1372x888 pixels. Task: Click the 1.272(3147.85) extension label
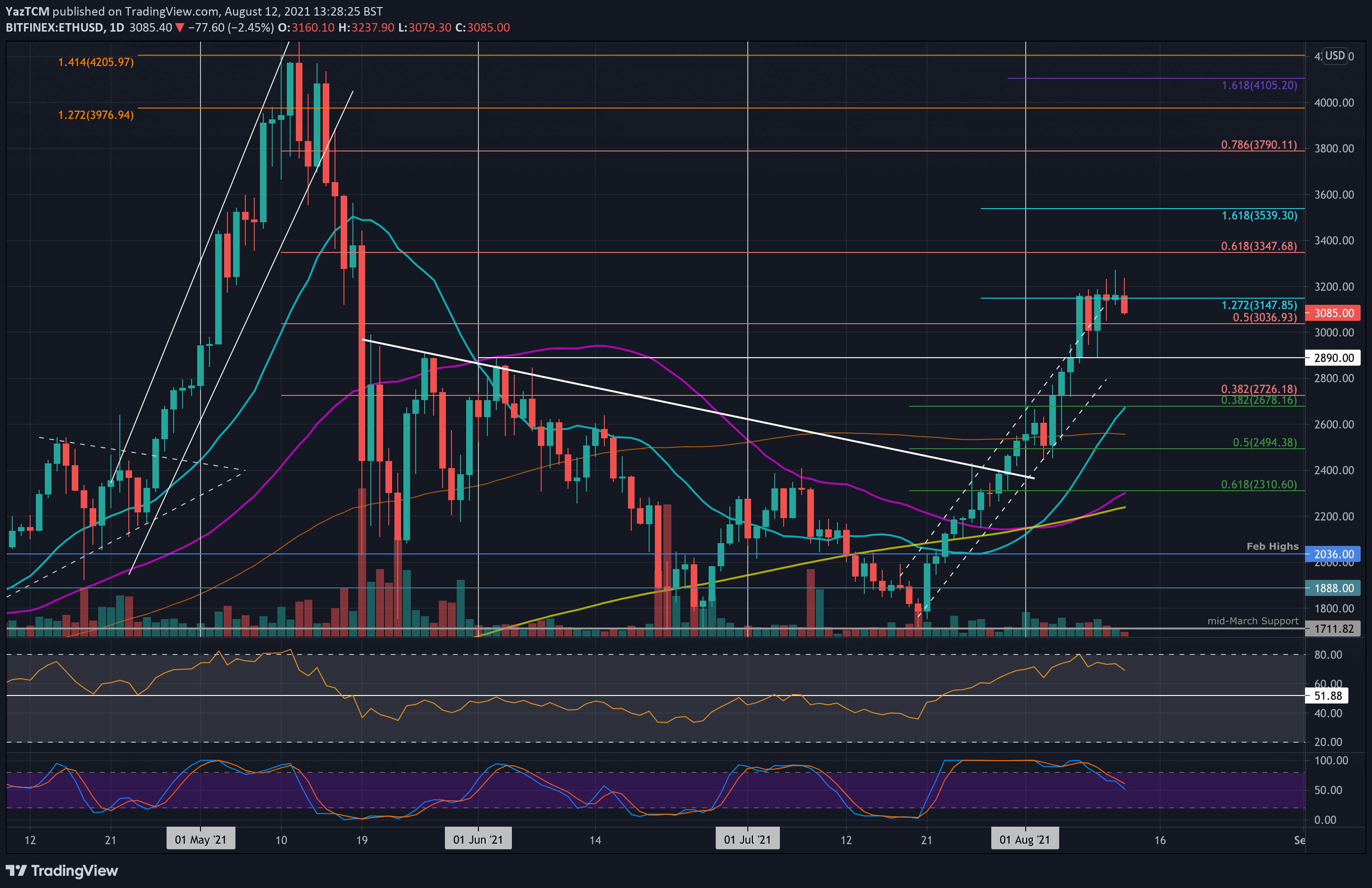coord(1259,305)
